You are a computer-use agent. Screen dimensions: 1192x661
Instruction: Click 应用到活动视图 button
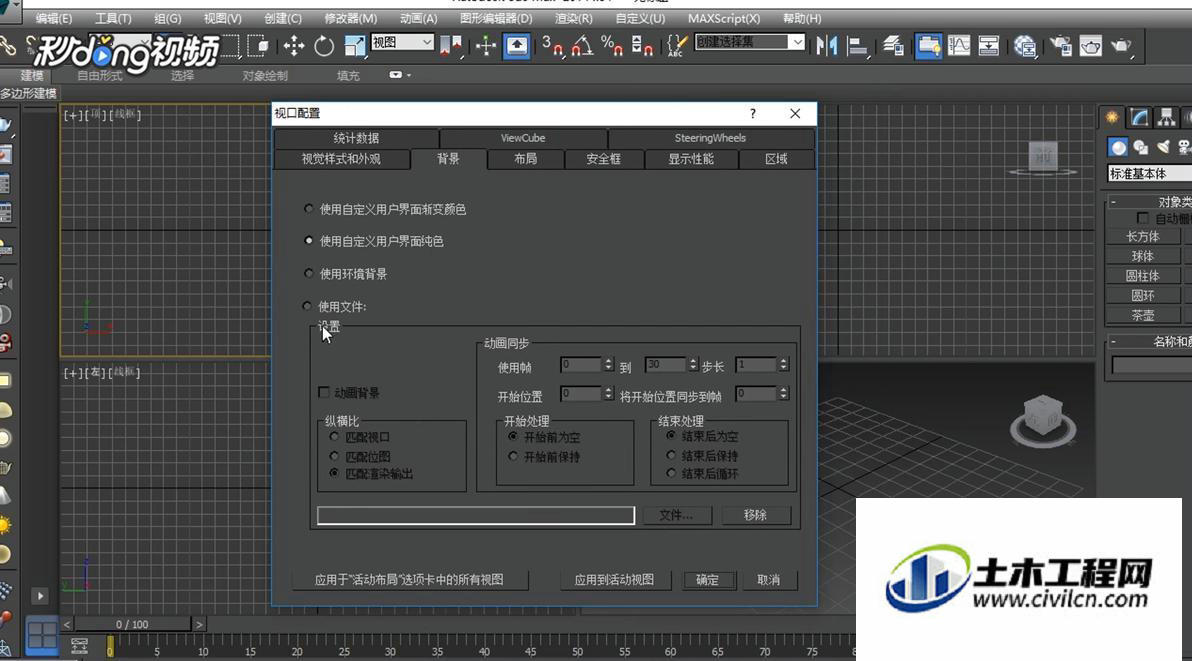[614, 580]
